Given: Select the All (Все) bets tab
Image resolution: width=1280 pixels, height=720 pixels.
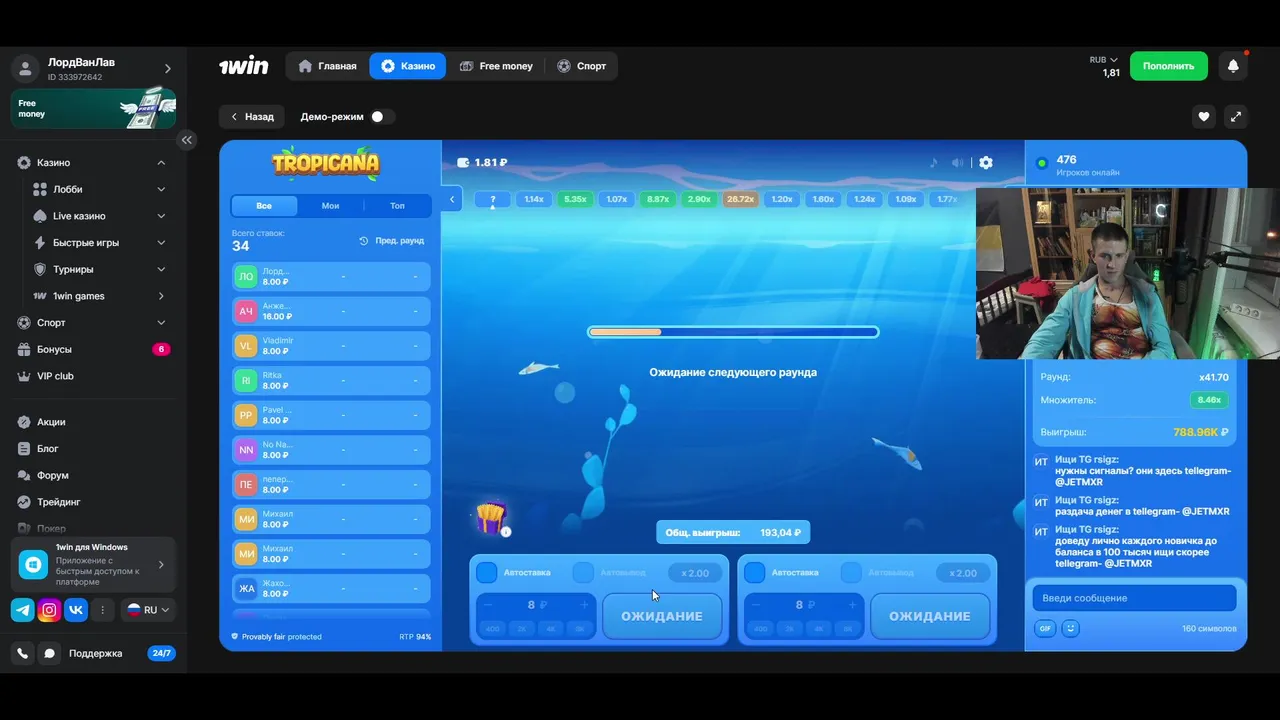Looking at the screenshot, I should (x=264, y=206).
